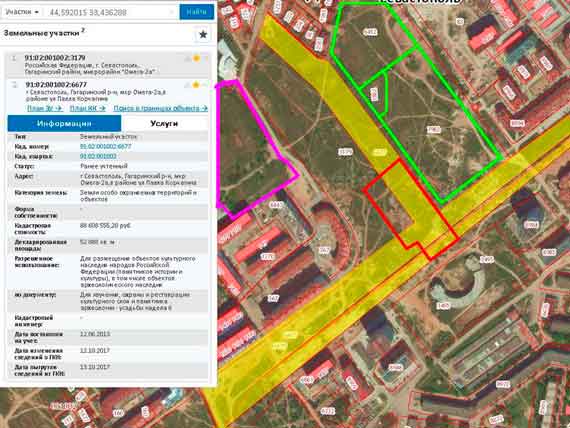
Task: Clear the search field with the x icon
Action: [172, 12]
